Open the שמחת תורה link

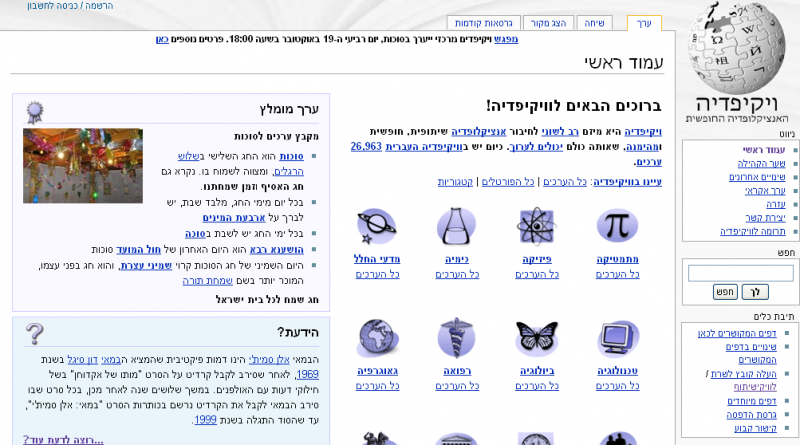(208, 281)
